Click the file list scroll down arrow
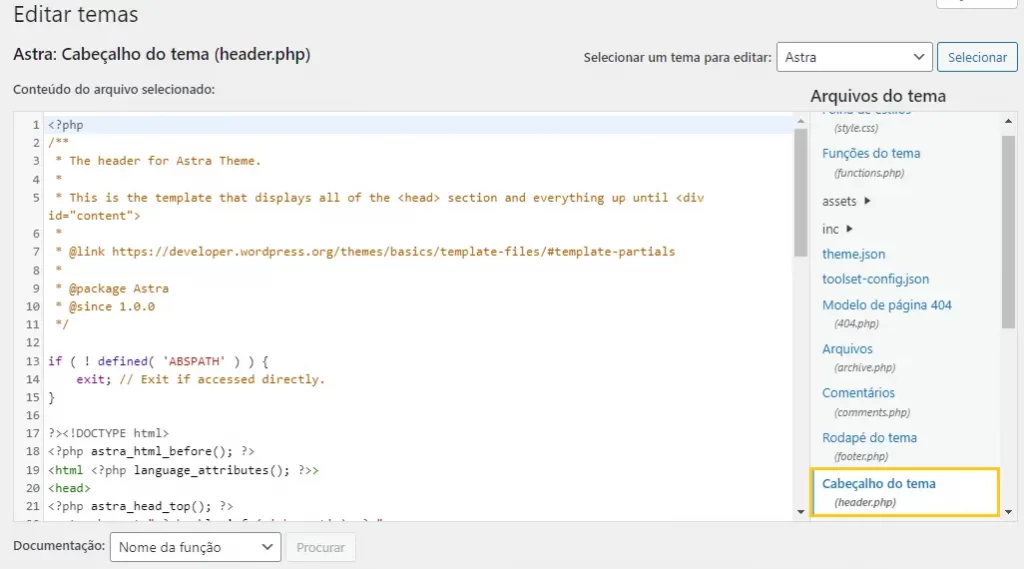The height and width of the screenshot is (569, 1024). [1008, 512]
